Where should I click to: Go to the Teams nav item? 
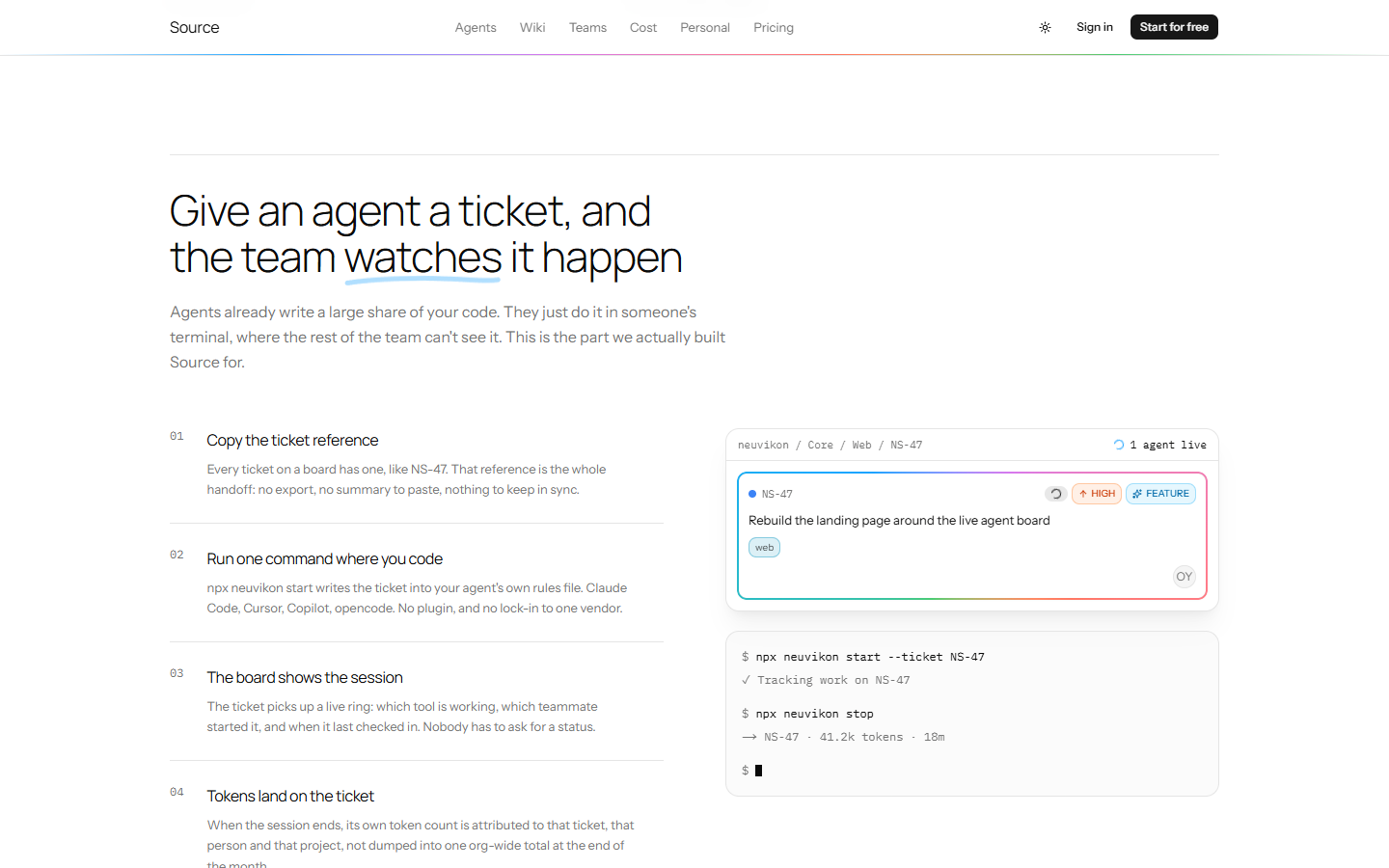pos(587,27)
